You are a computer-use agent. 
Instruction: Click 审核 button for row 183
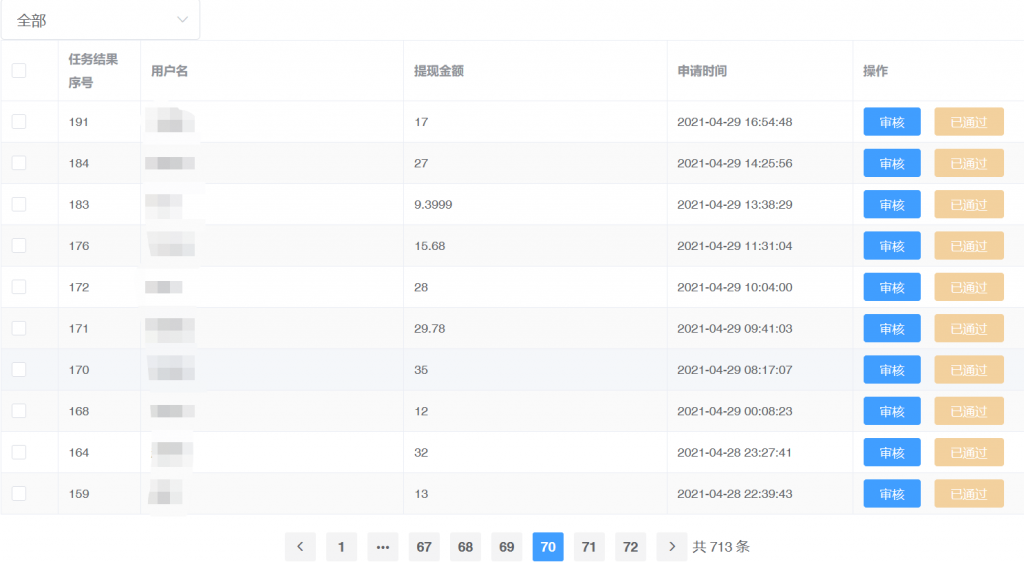[x=892, y=205]
